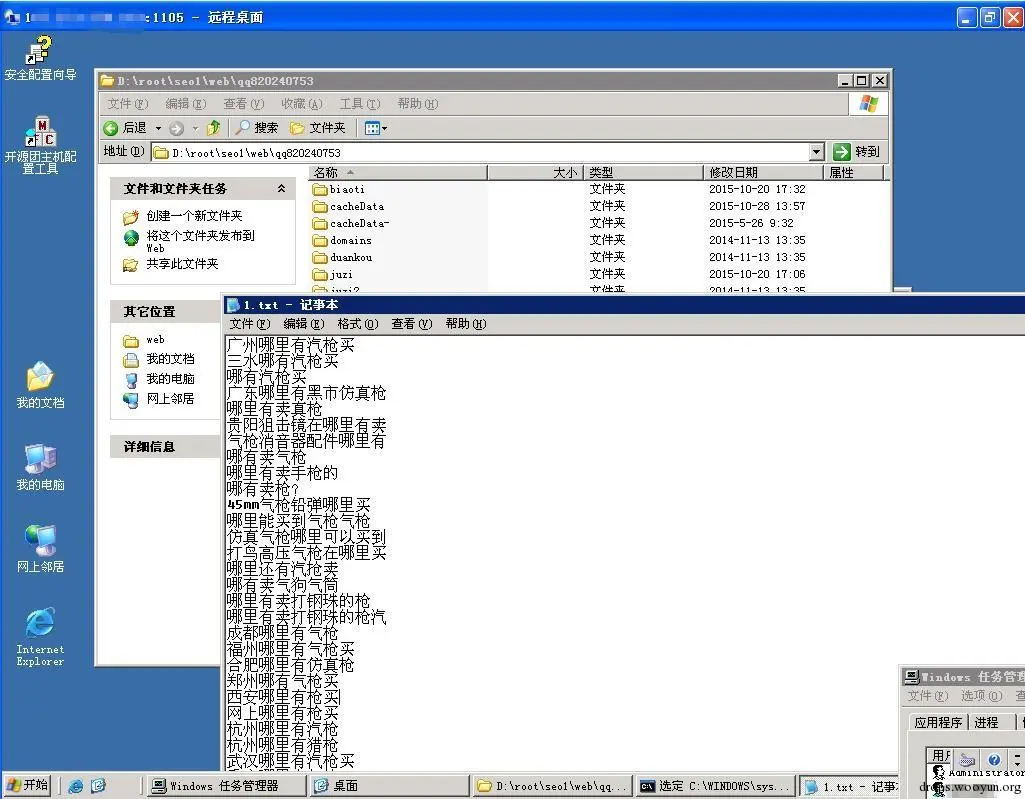Click the 转到 go button

pyautogui.click(x=857, y=152)
